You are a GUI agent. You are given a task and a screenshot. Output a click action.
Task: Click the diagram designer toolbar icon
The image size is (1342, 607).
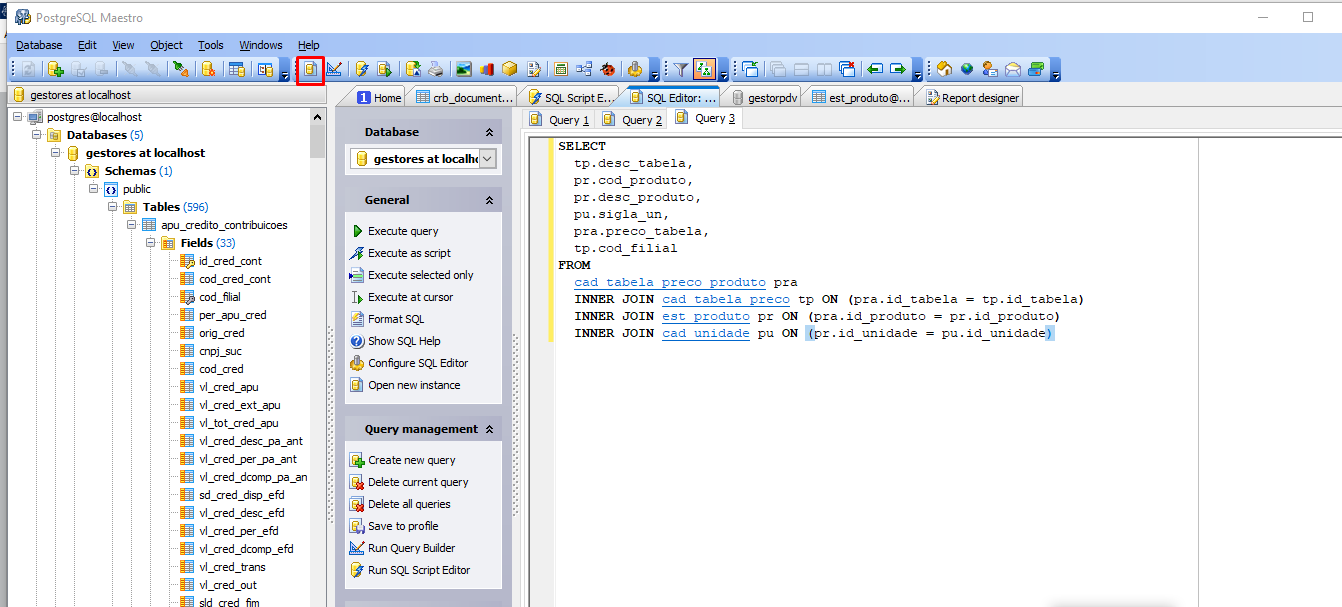coord(584,69)
